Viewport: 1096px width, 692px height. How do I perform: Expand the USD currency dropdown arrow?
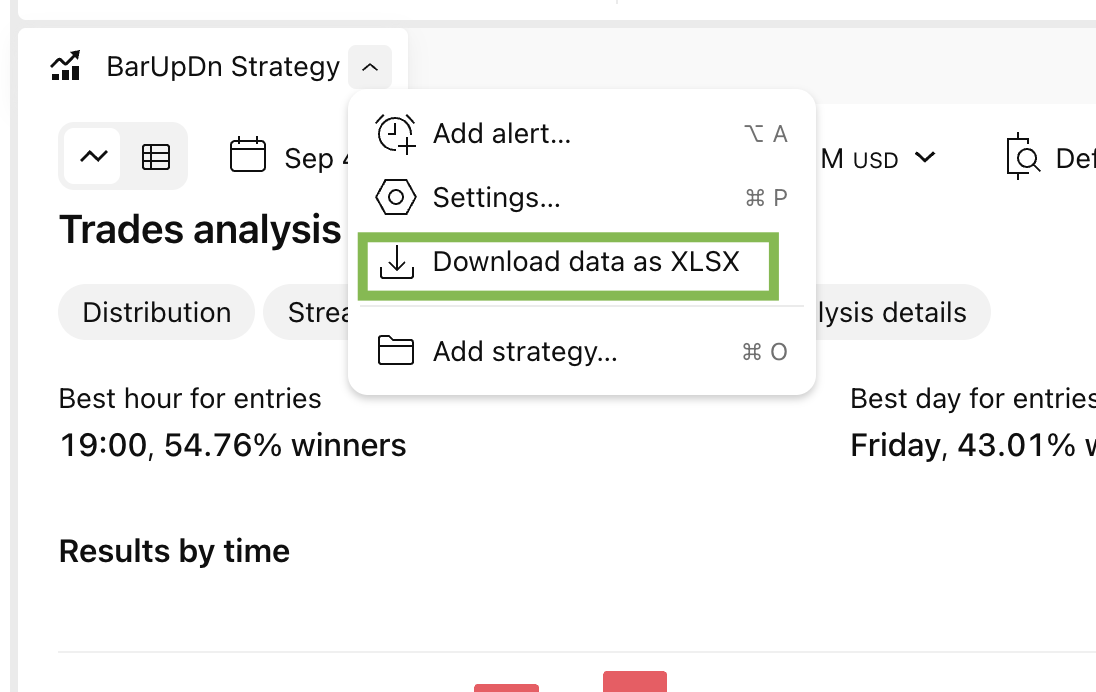(925, 157)
